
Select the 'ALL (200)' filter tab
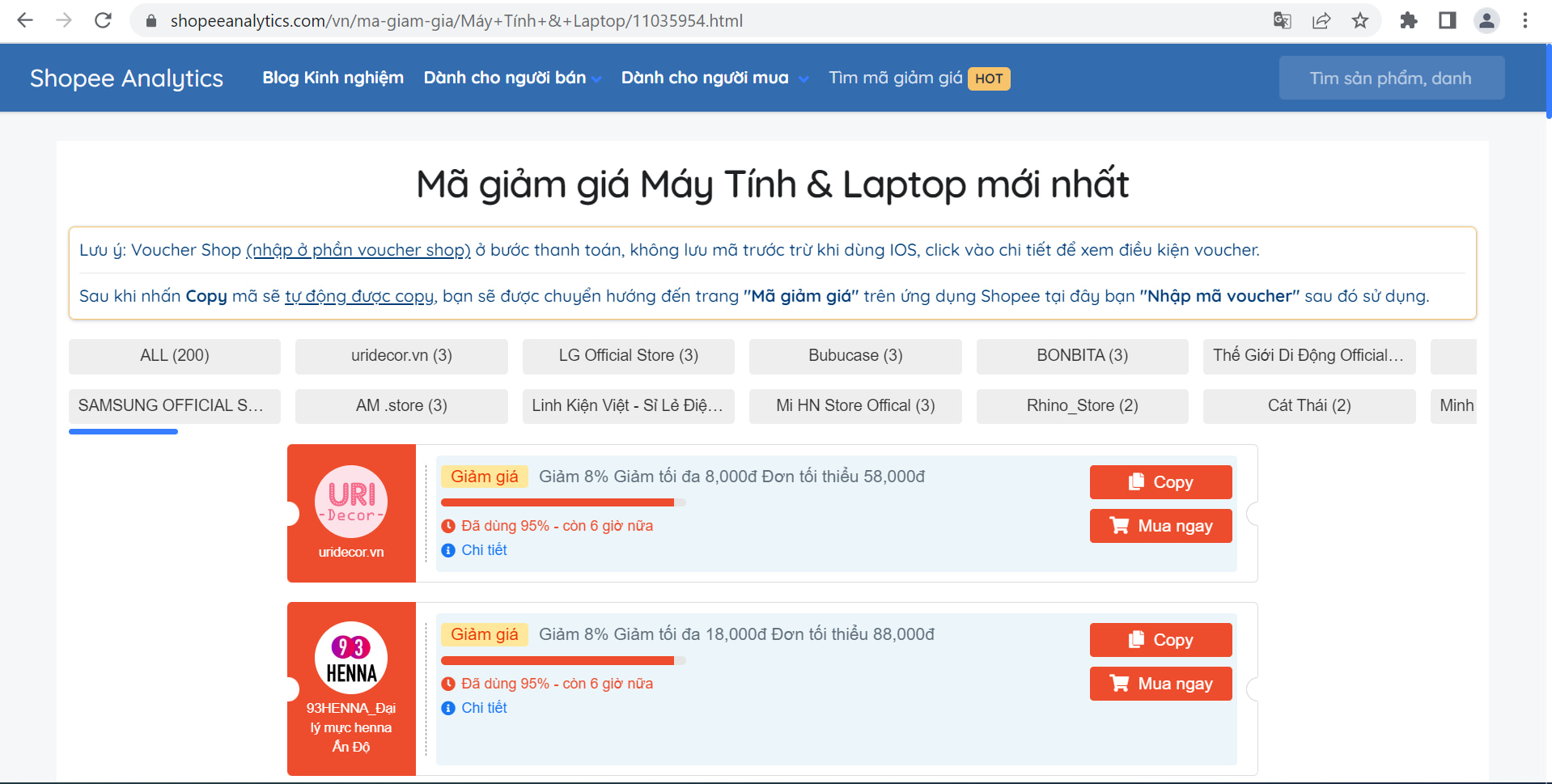click(175, 356)
